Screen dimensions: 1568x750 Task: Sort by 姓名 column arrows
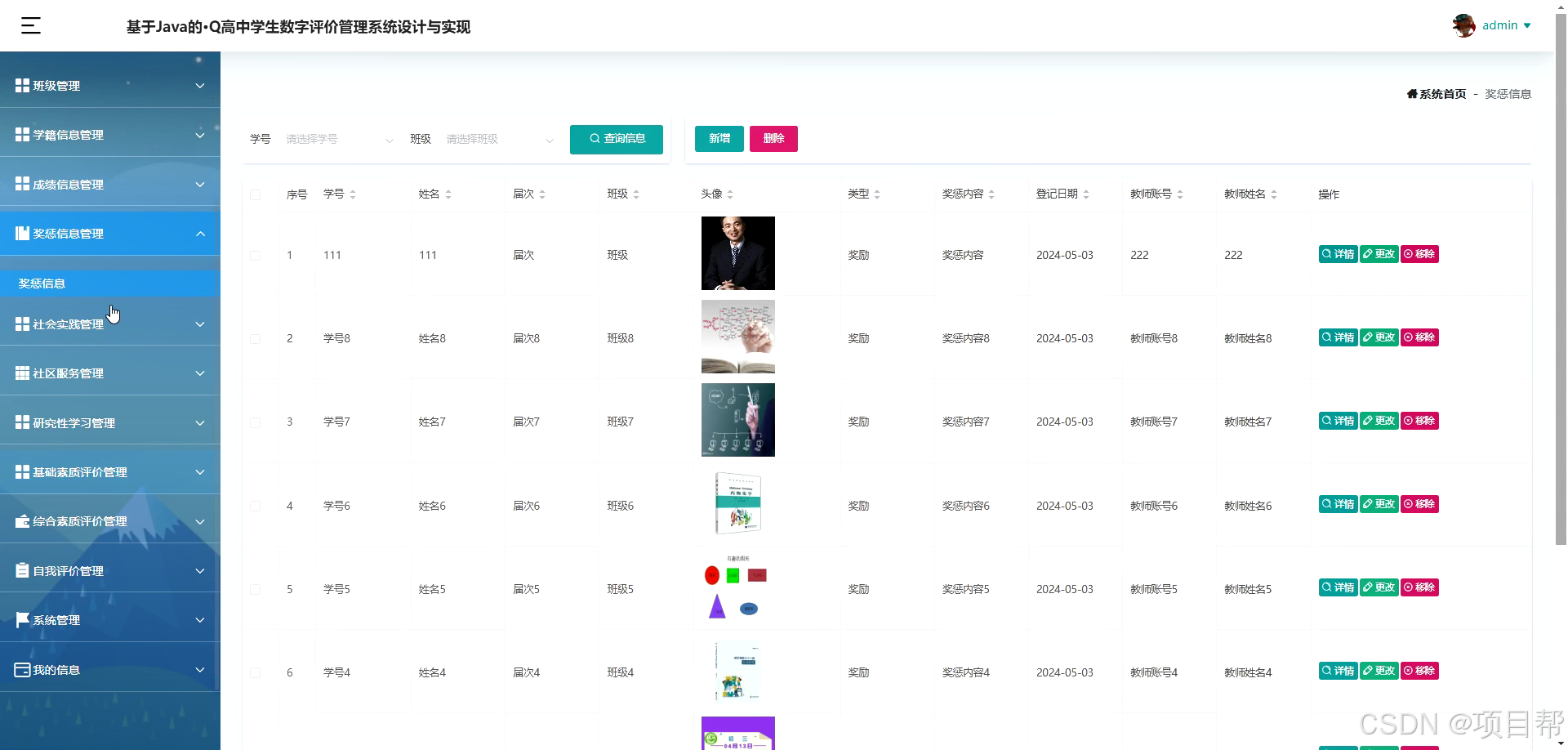click(x=448, y=194)
